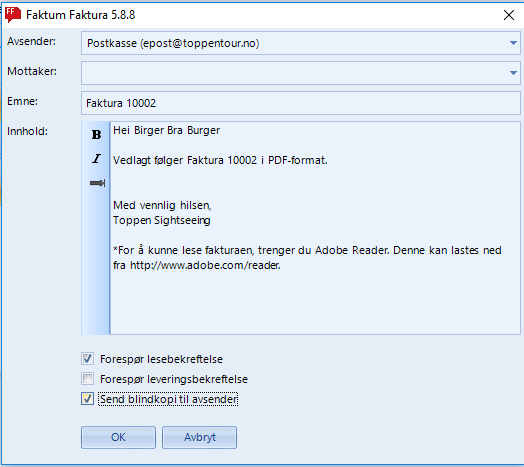Place cursor on the Hei Birger Bra Burger line

coord(166,130)
